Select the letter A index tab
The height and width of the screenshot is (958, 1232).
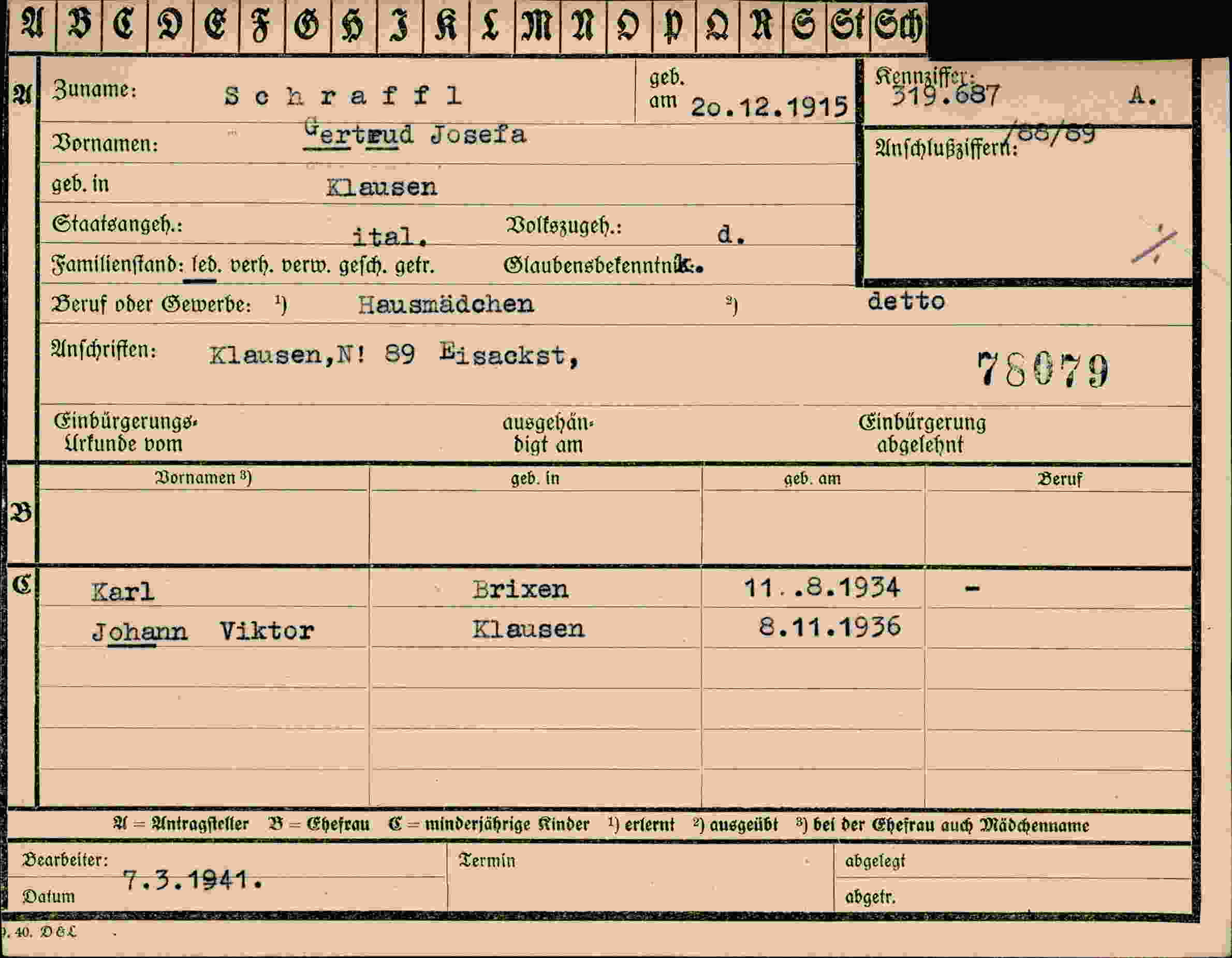click(32, 26)
